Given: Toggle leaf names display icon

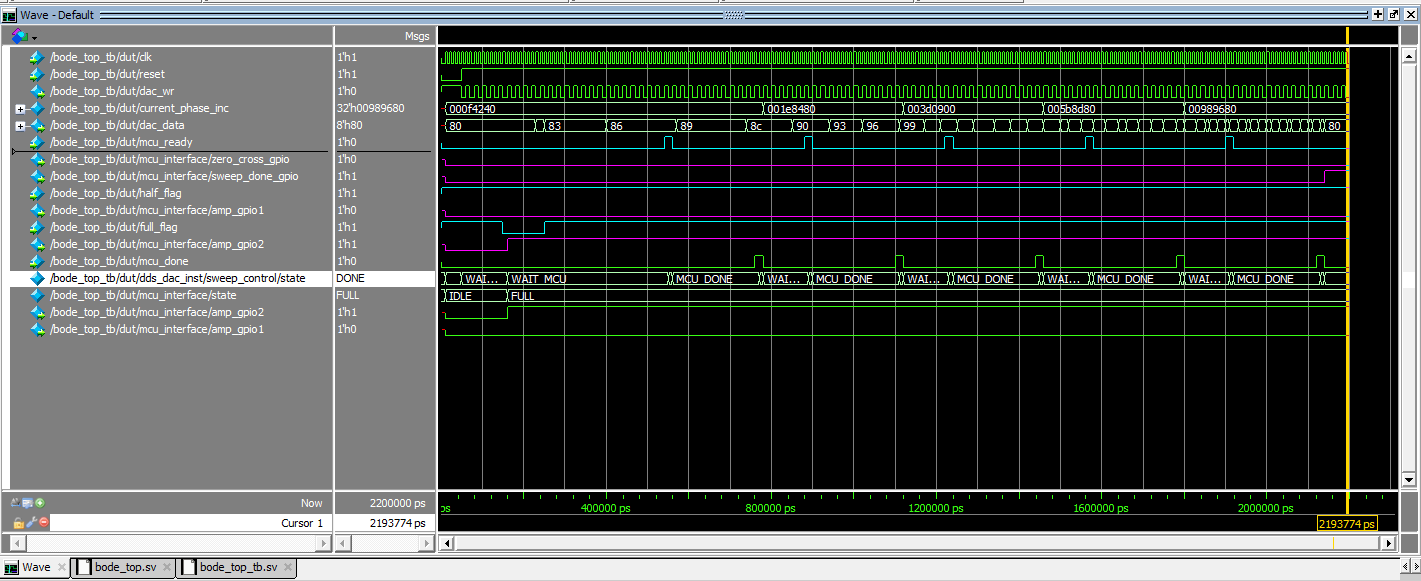Looking at the screenshot, I should (x=15, y=503).
